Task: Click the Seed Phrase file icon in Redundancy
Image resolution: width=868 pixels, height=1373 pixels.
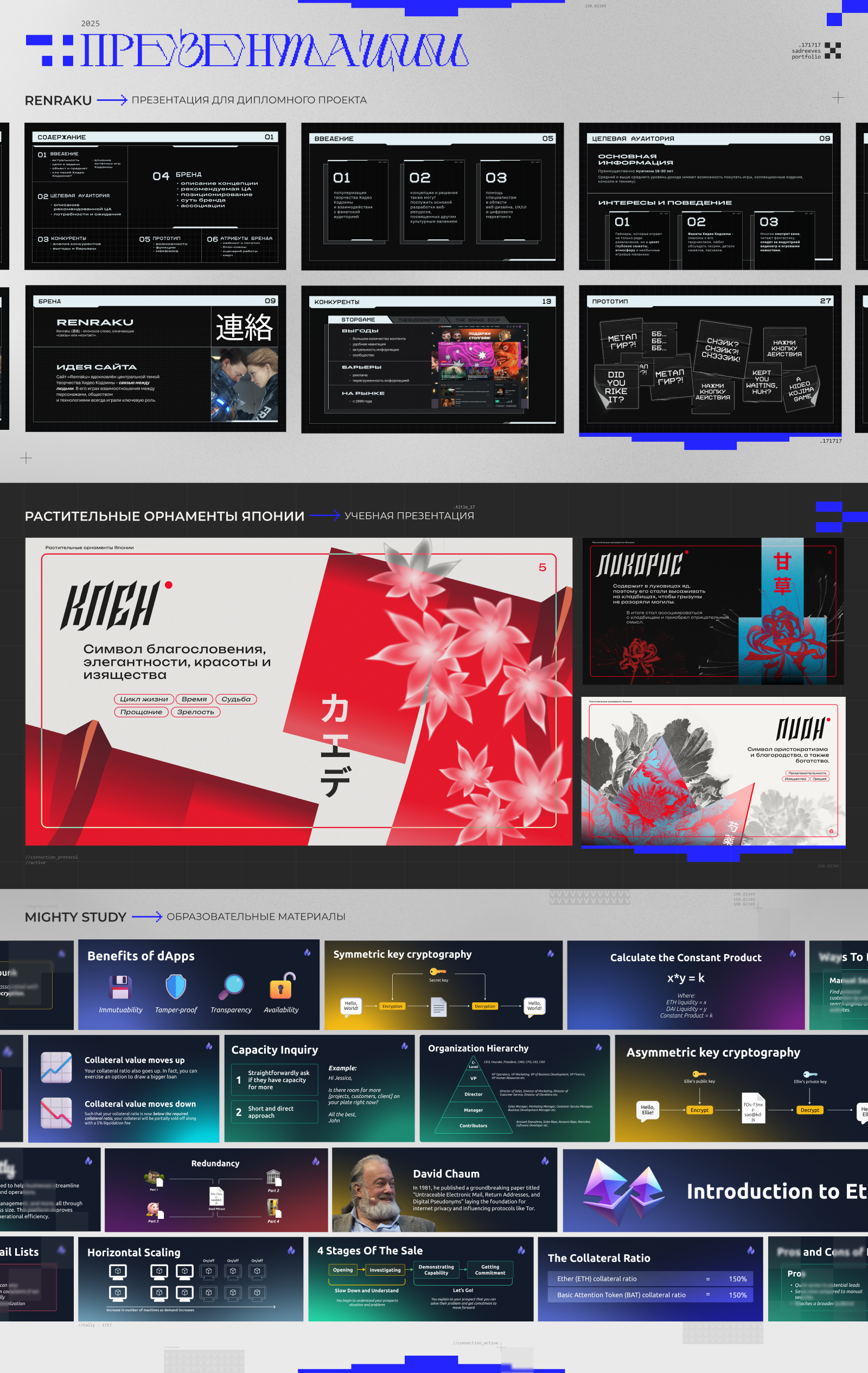Action: coord(216,1197)
